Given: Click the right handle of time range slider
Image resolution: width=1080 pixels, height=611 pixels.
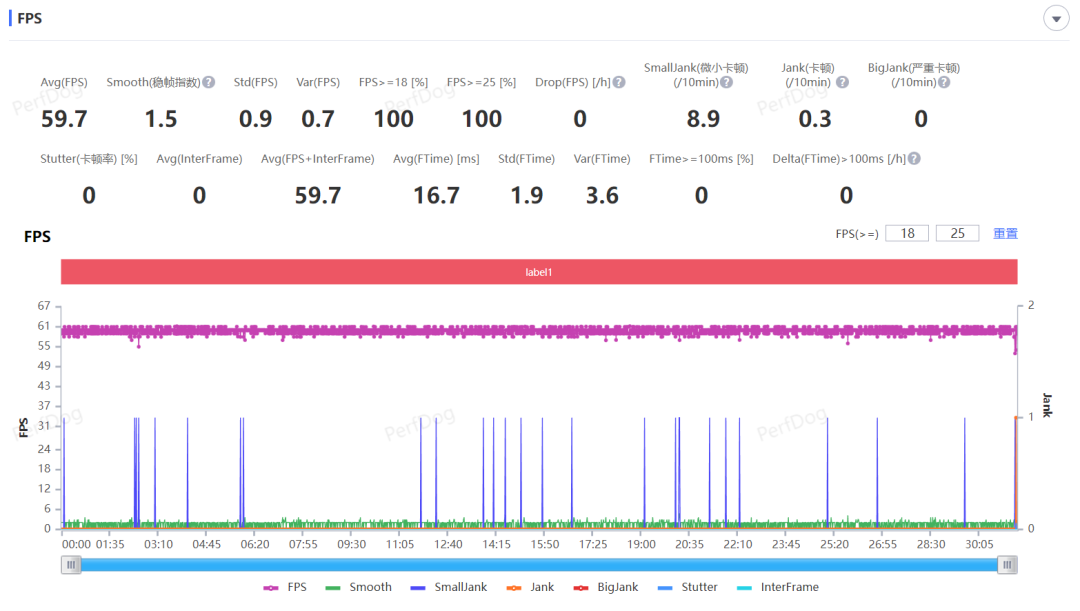Looking at the screenshot, I should point(1008,565).
